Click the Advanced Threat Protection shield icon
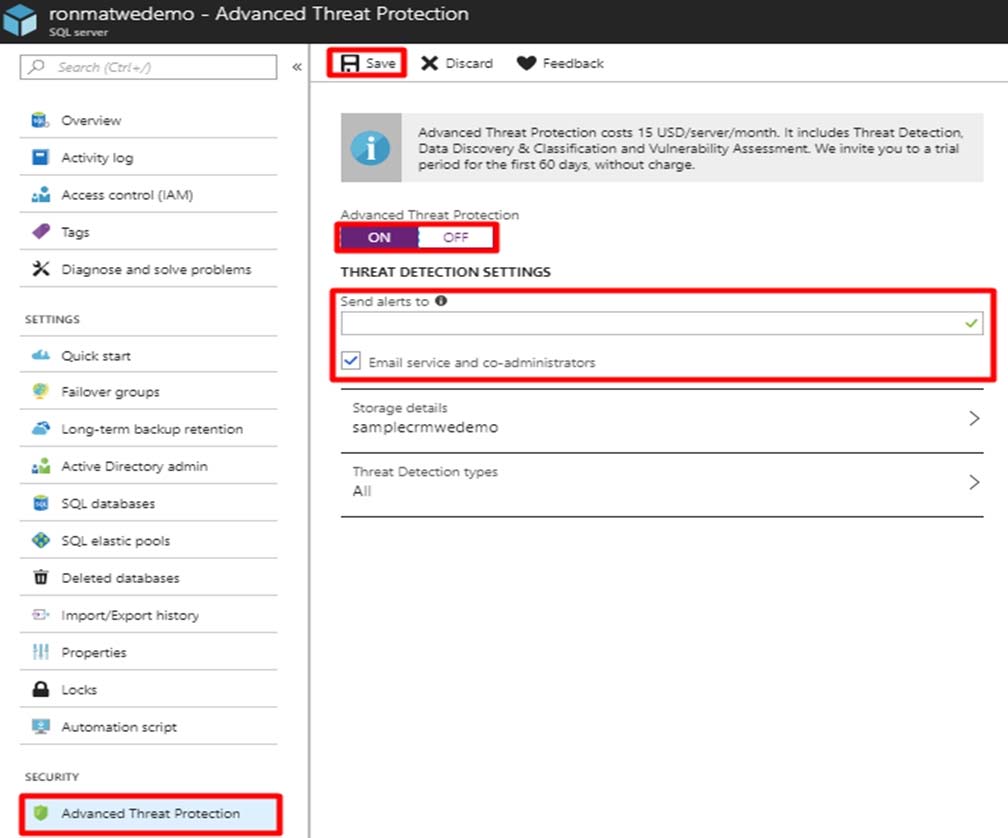 click(x=40, y=813)
